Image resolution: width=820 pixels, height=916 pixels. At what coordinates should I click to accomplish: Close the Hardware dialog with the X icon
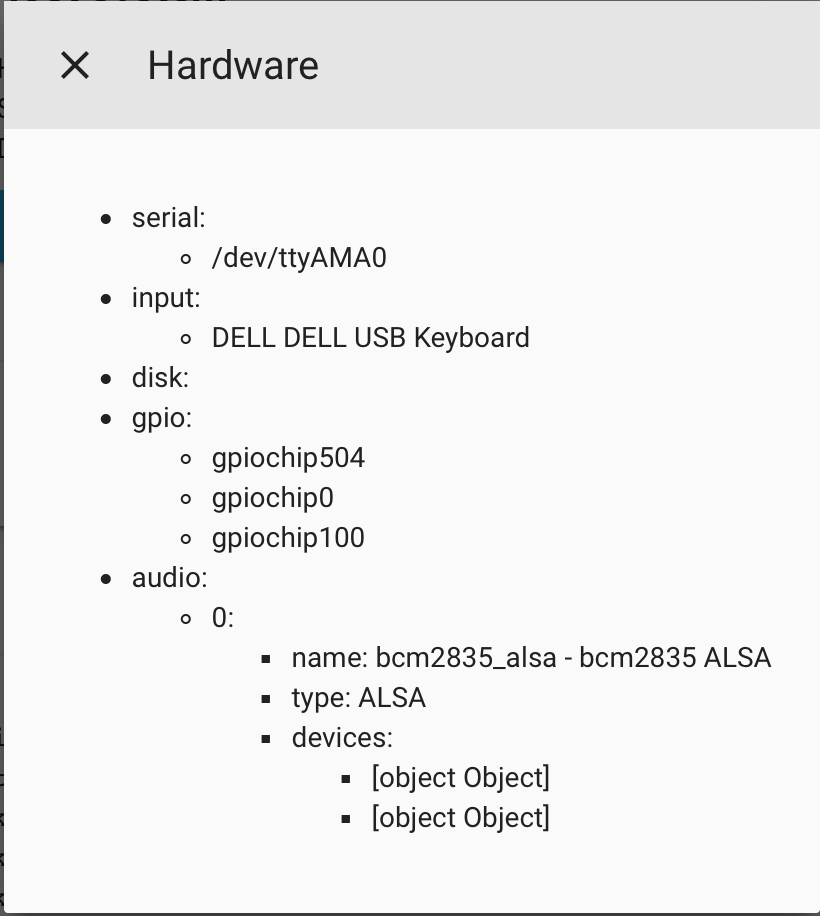[x=75, y=65]
